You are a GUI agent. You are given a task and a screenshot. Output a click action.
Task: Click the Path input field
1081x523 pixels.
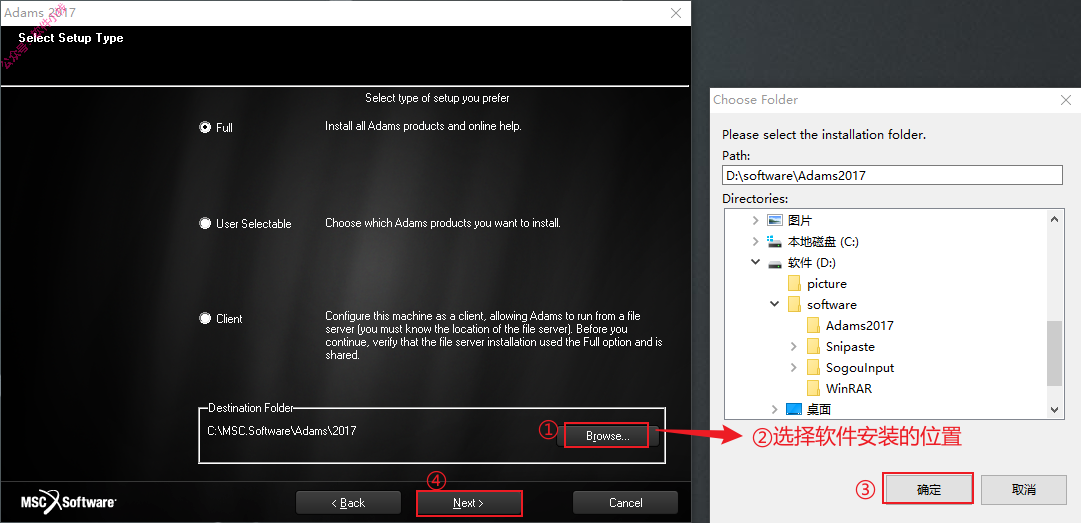892,175
